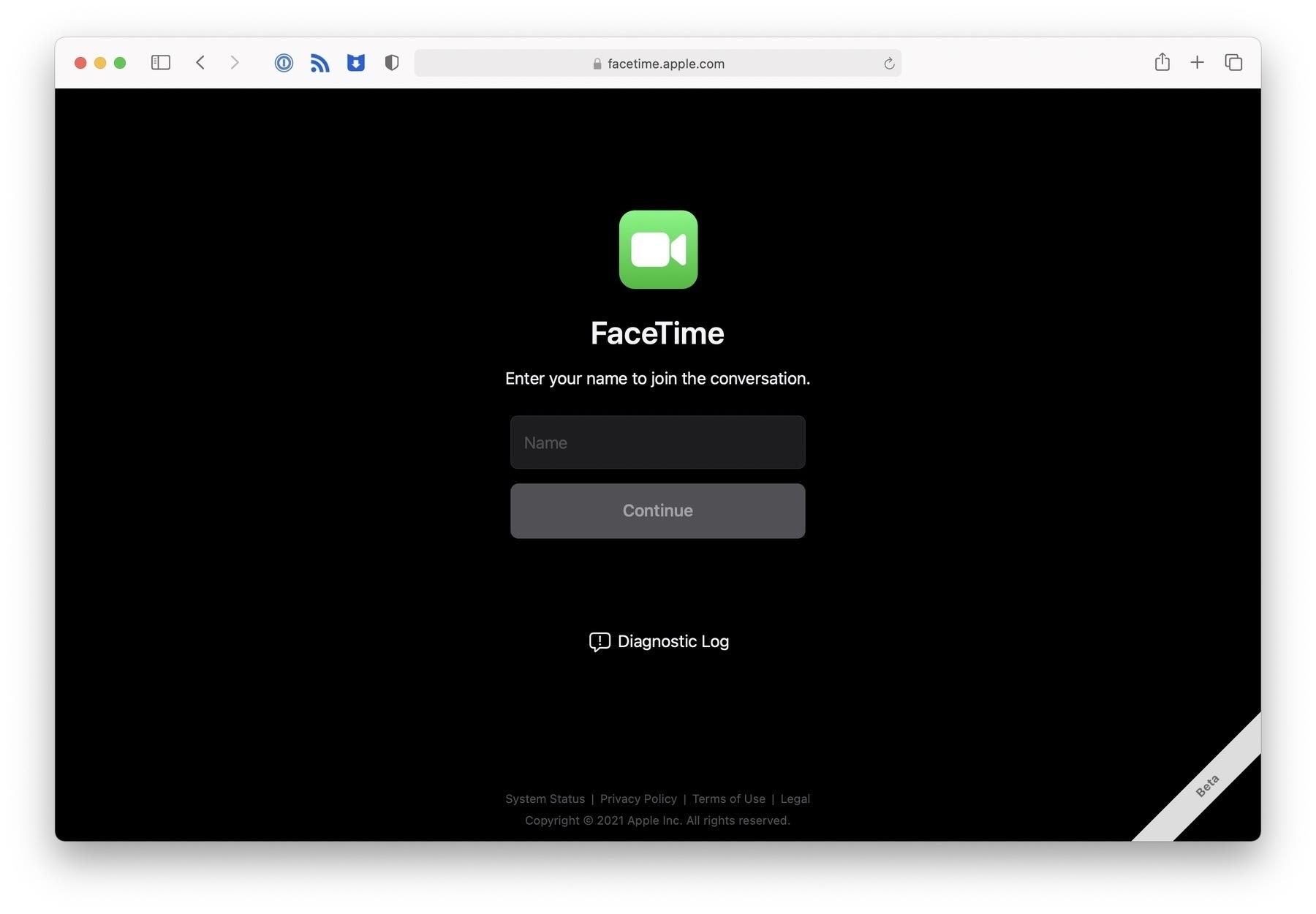Go back to previous page
The image size is (1316, 914).
pyautogui.click(x=200, y=63)
